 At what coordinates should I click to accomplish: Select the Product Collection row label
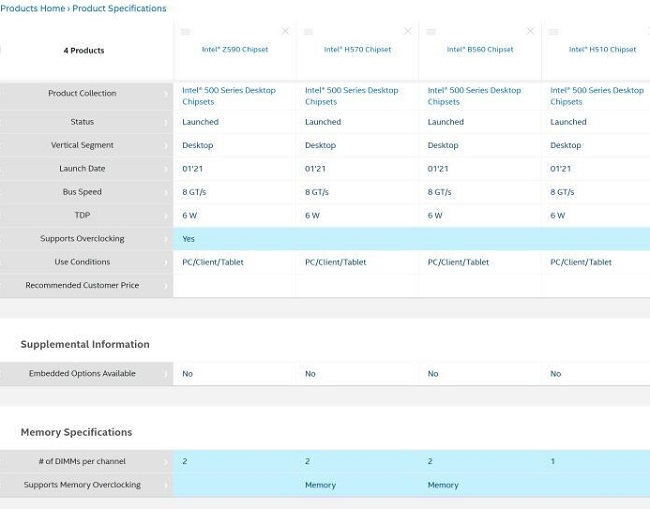point(82,93)
